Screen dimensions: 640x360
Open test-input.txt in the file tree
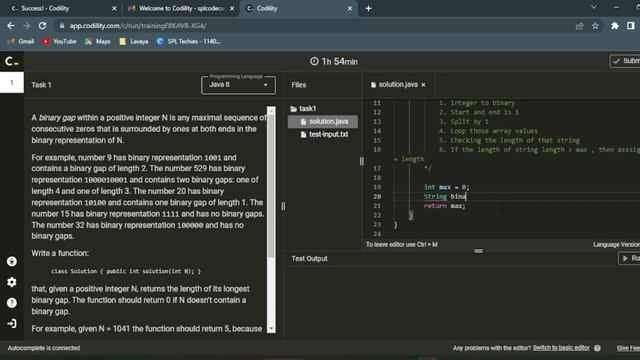[323, 134]
